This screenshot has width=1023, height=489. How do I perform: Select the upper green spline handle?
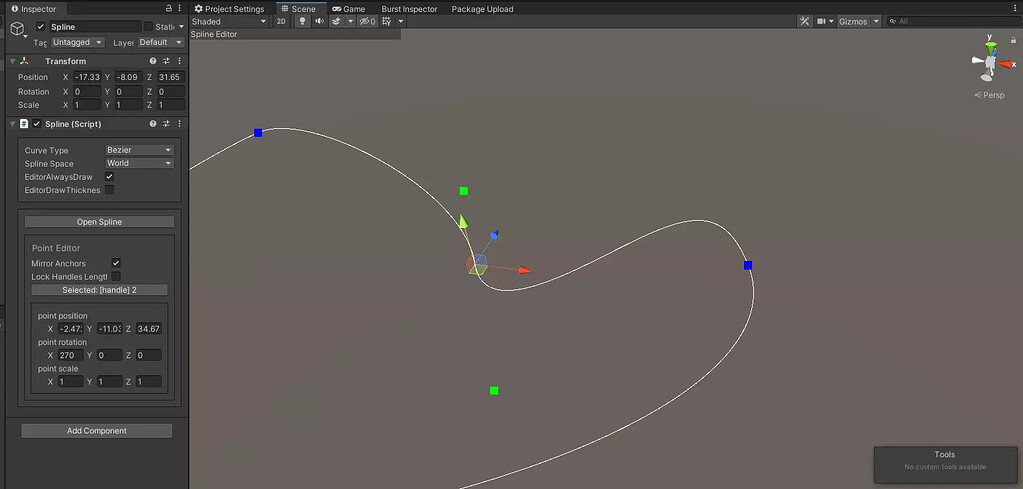[463, 190]
